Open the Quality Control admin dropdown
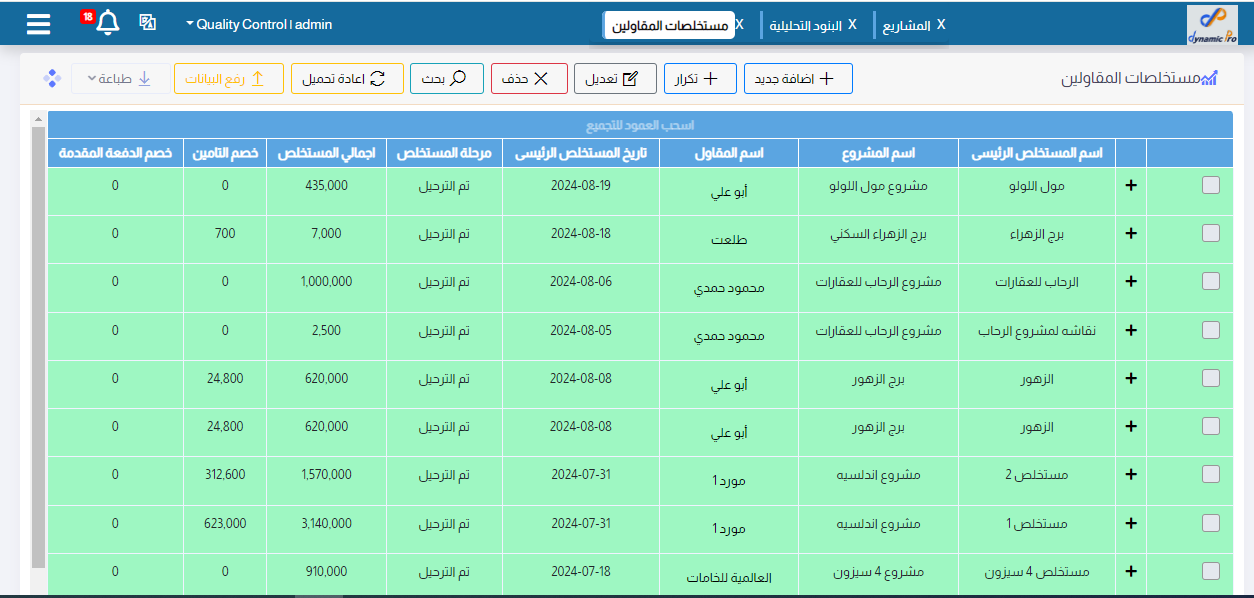Image resolution: width=1254 pixels, height=598 pixels. [259, 24]
